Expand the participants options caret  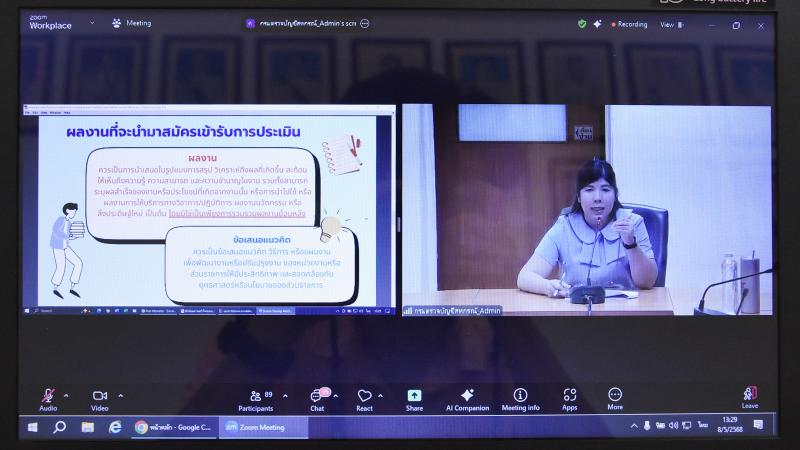[x=285, y=396]
